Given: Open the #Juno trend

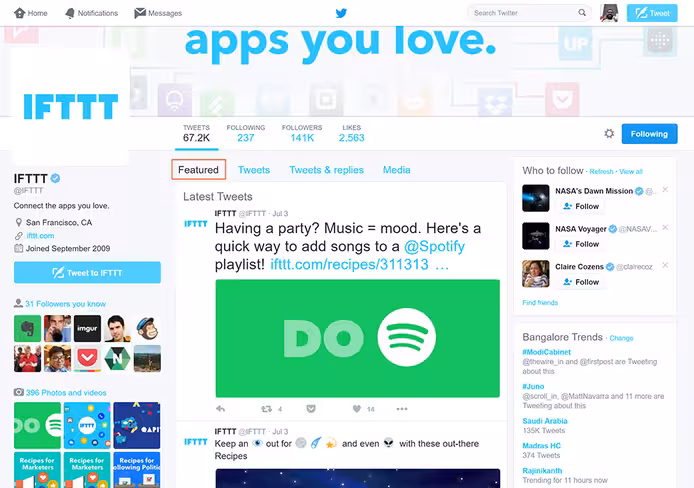Looking at the screenshot, I should tap(533, 386).
